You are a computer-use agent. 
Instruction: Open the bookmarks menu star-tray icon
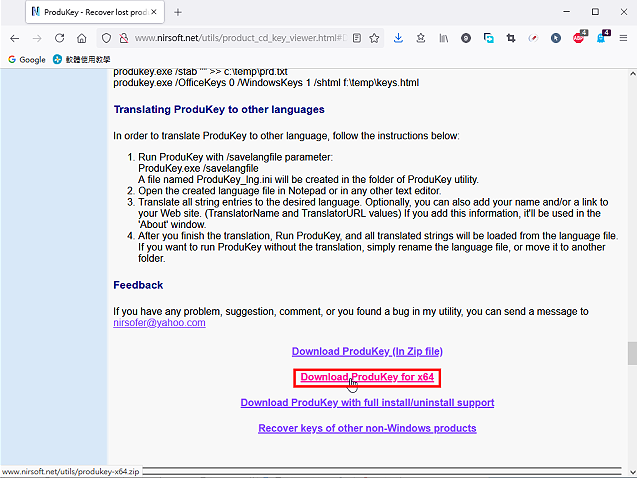point(420,38)
